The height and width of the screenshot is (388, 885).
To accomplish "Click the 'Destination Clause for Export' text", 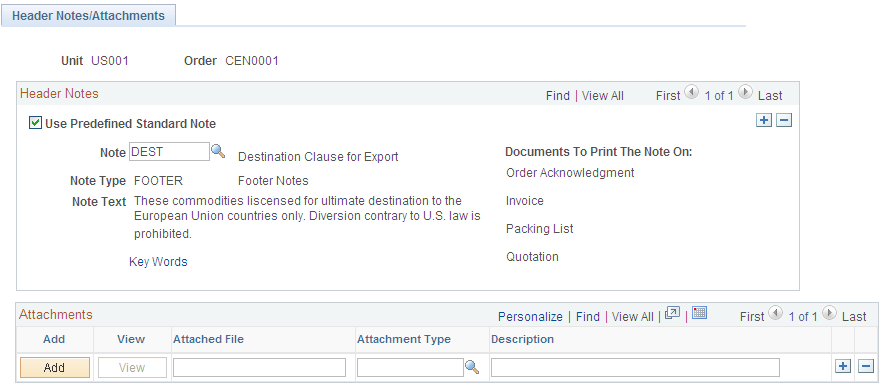I will pyautogui.click(x=318, y=156).
